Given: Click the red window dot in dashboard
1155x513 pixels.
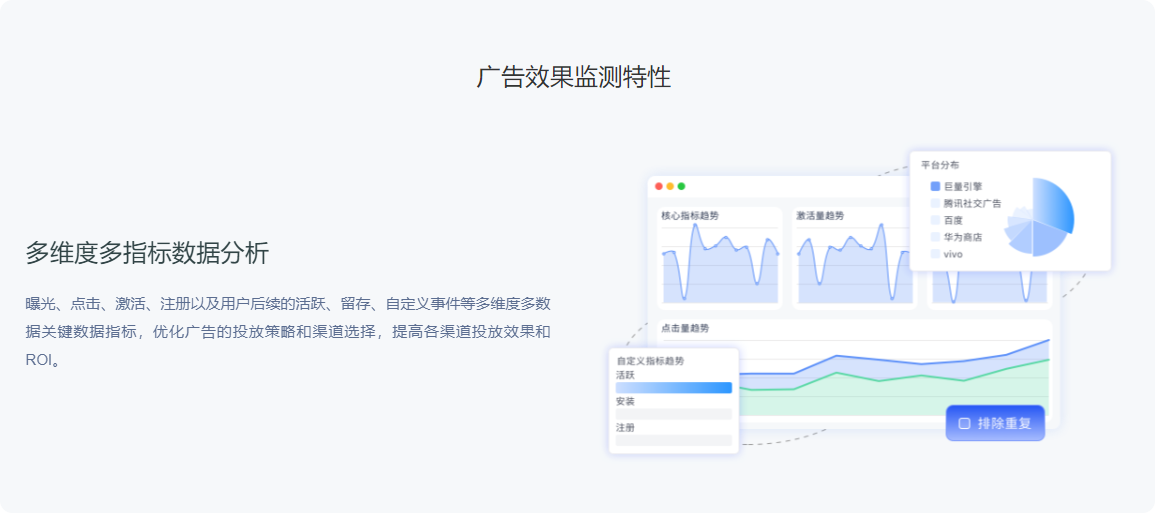Looking at the screenshot, I should 659,186.
